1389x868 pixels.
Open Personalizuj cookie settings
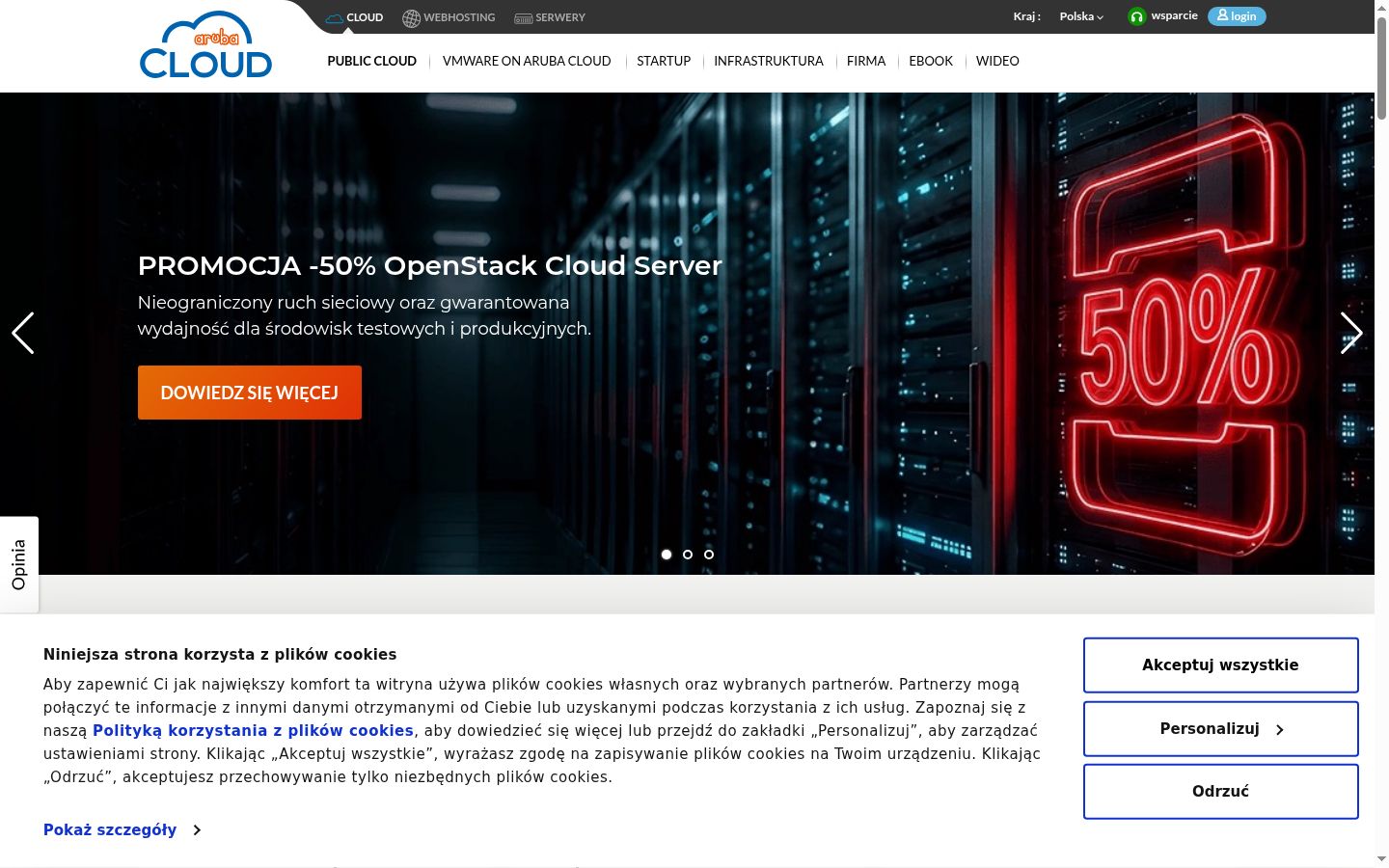[1221, 729]
